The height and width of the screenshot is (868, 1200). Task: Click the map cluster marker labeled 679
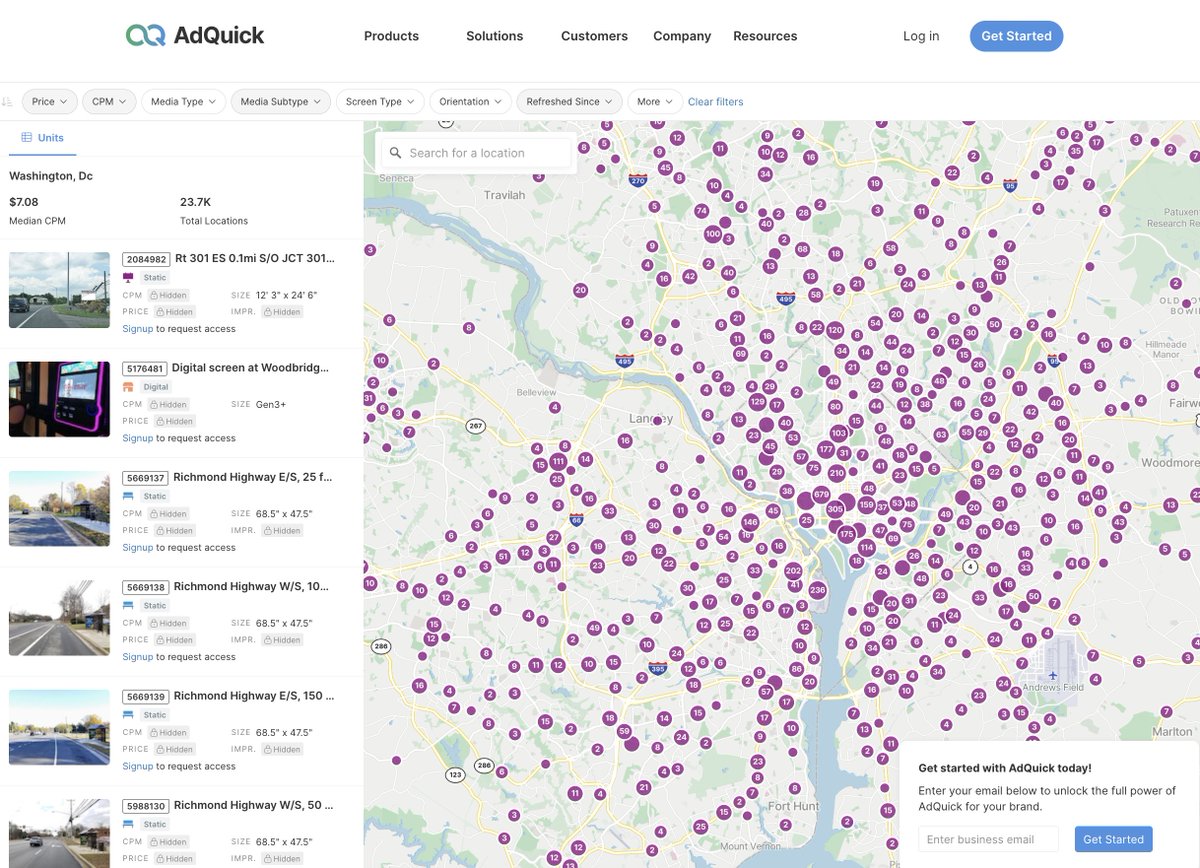pos(822,494)
